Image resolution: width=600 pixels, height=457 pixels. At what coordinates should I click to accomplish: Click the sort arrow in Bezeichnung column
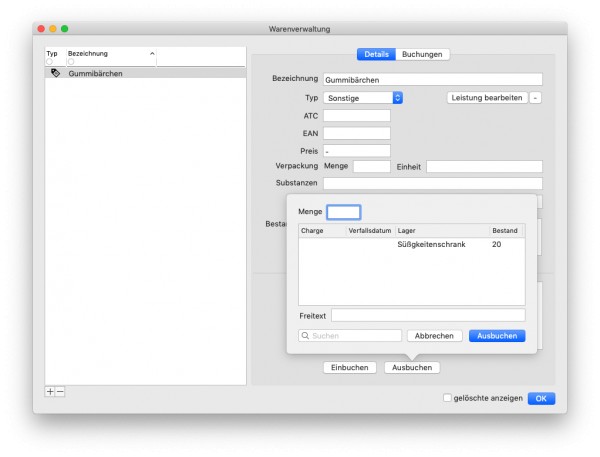point(152,54)
